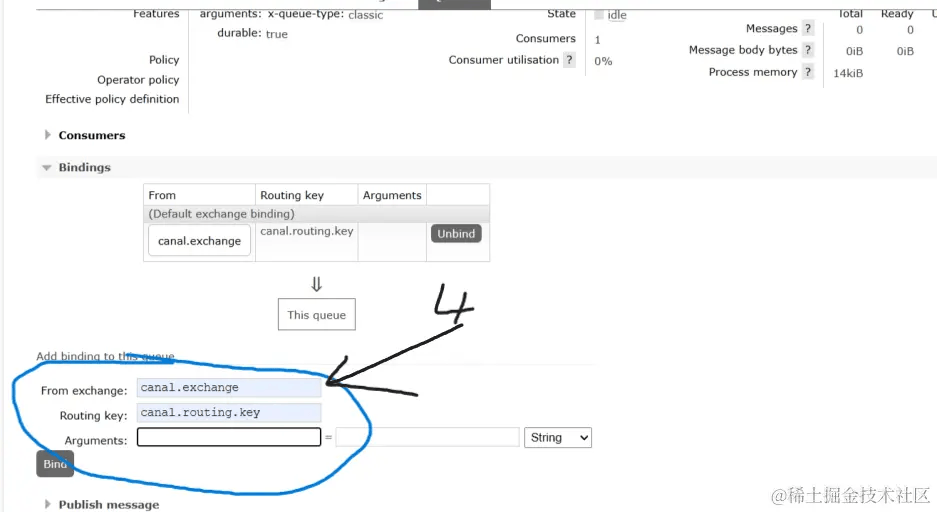Expand the Consumers section

(91, 135)
